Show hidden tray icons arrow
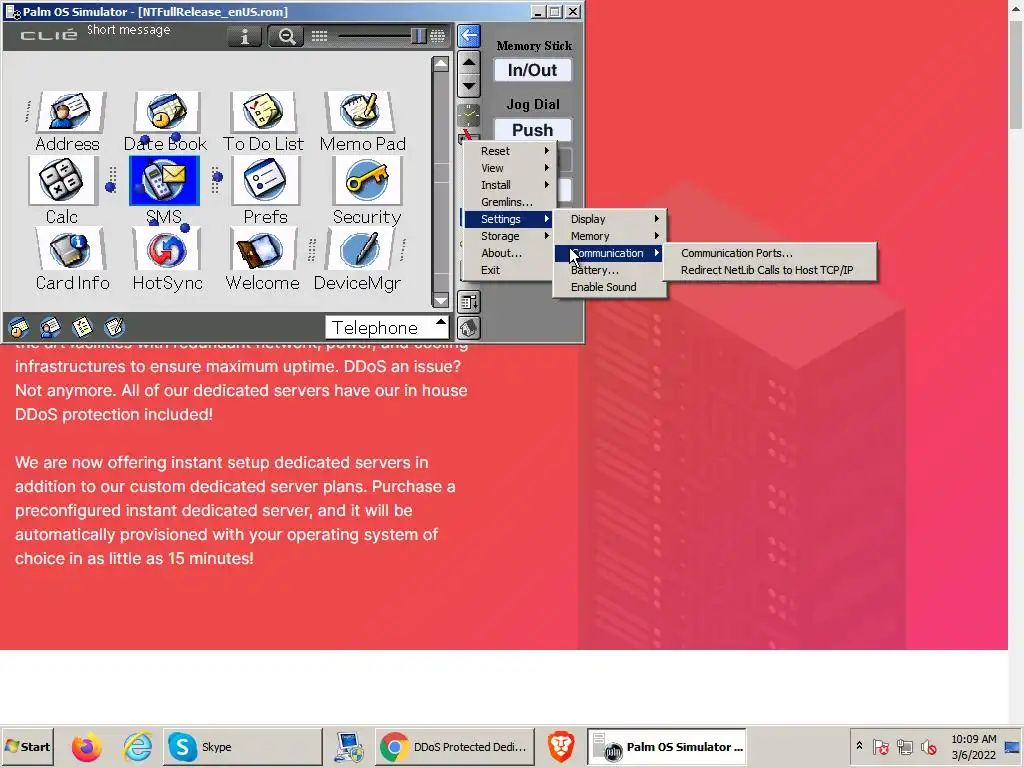This screenshot has width=1024, height=768. (859, 746)
